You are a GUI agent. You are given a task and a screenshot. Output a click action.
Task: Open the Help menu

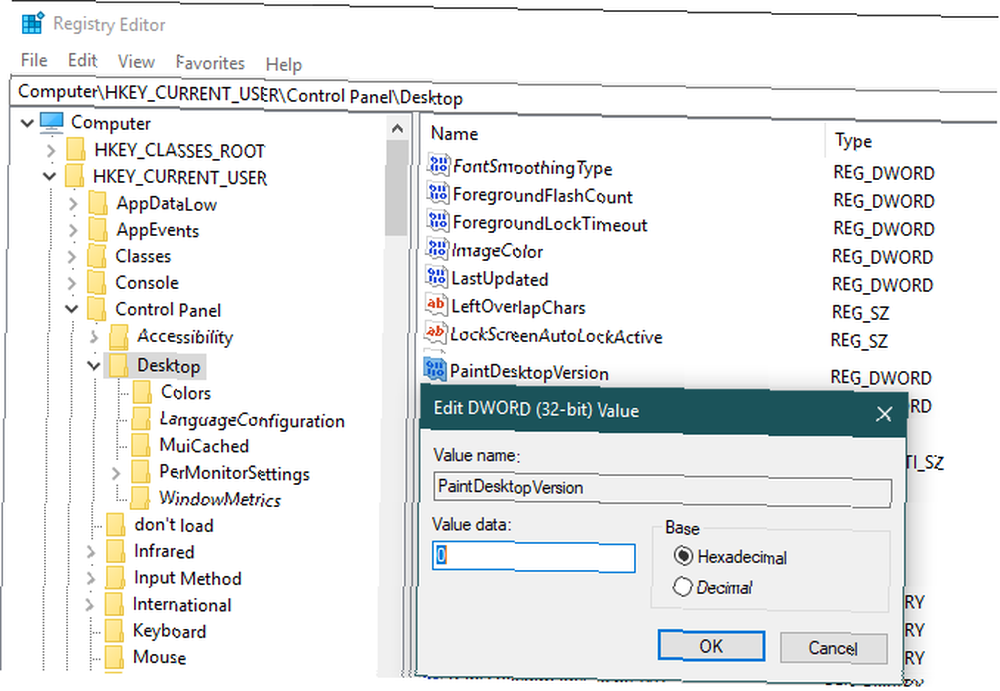(284, 64)
